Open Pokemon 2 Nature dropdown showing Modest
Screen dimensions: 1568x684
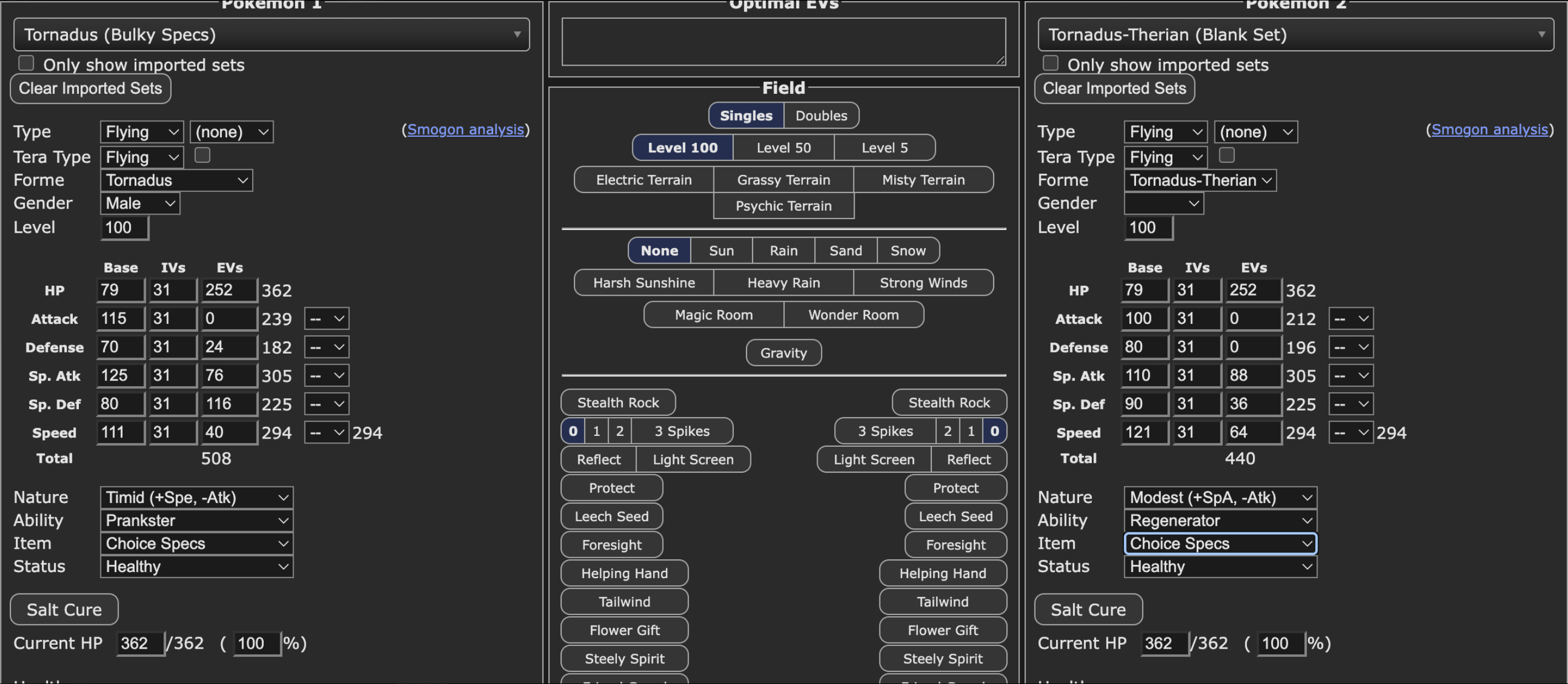click(1220, 498)
